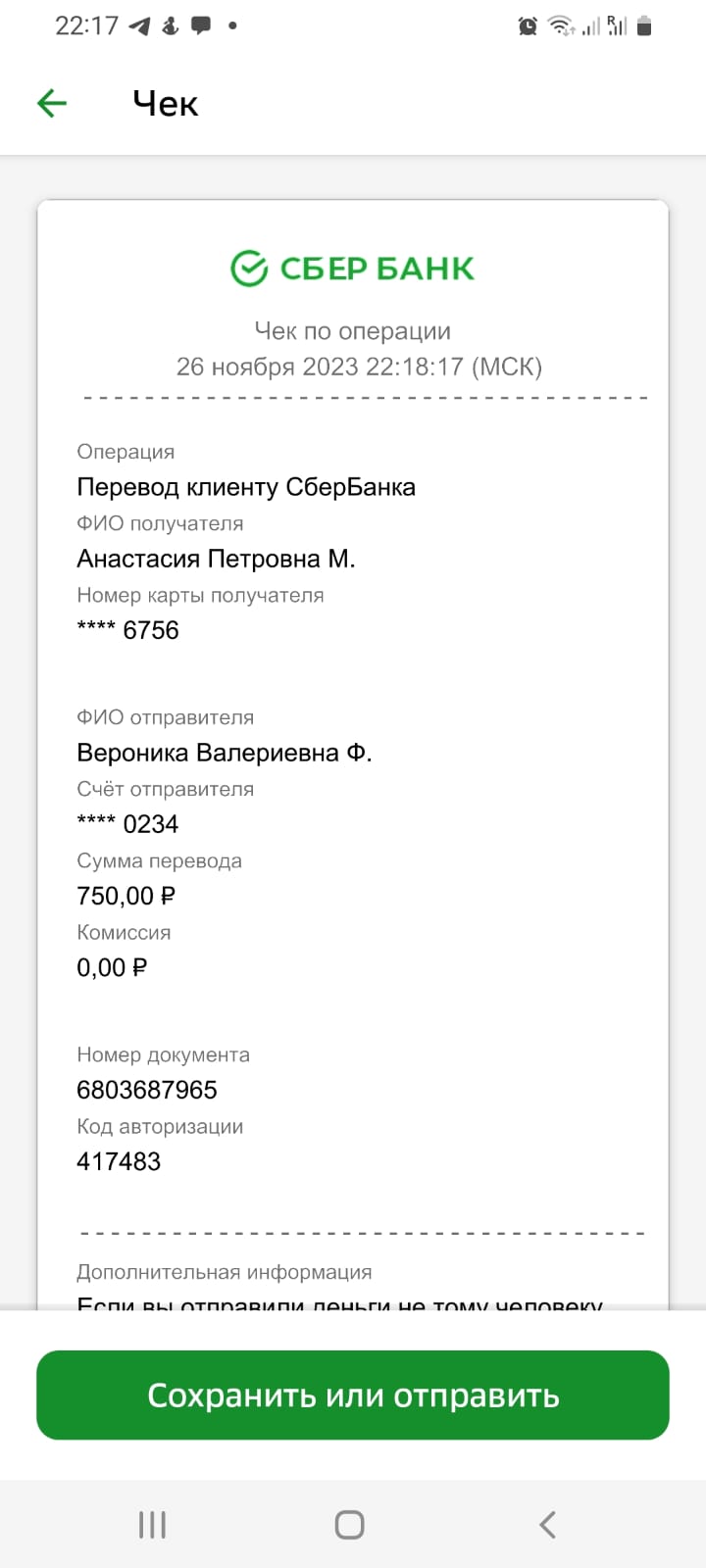Tap the receipt date 26 ноября 2023
Screen dimensions: 706x1568
click(267, 367)
